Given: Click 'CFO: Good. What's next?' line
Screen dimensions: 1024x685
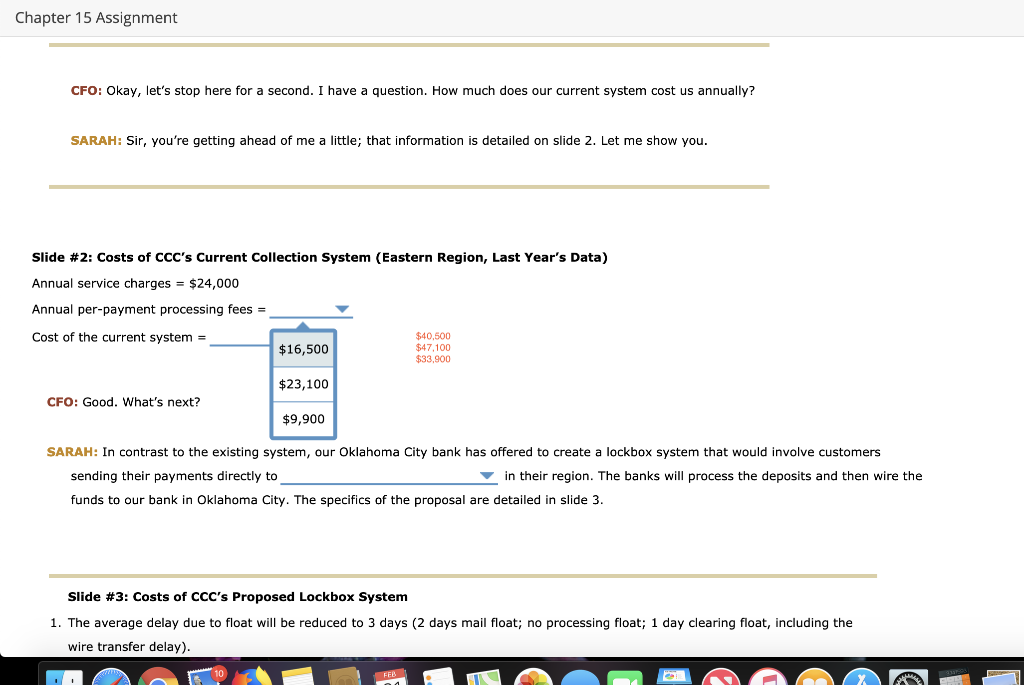Looking at the screenshot, I should pyautogui.click(x=123, y=402).
